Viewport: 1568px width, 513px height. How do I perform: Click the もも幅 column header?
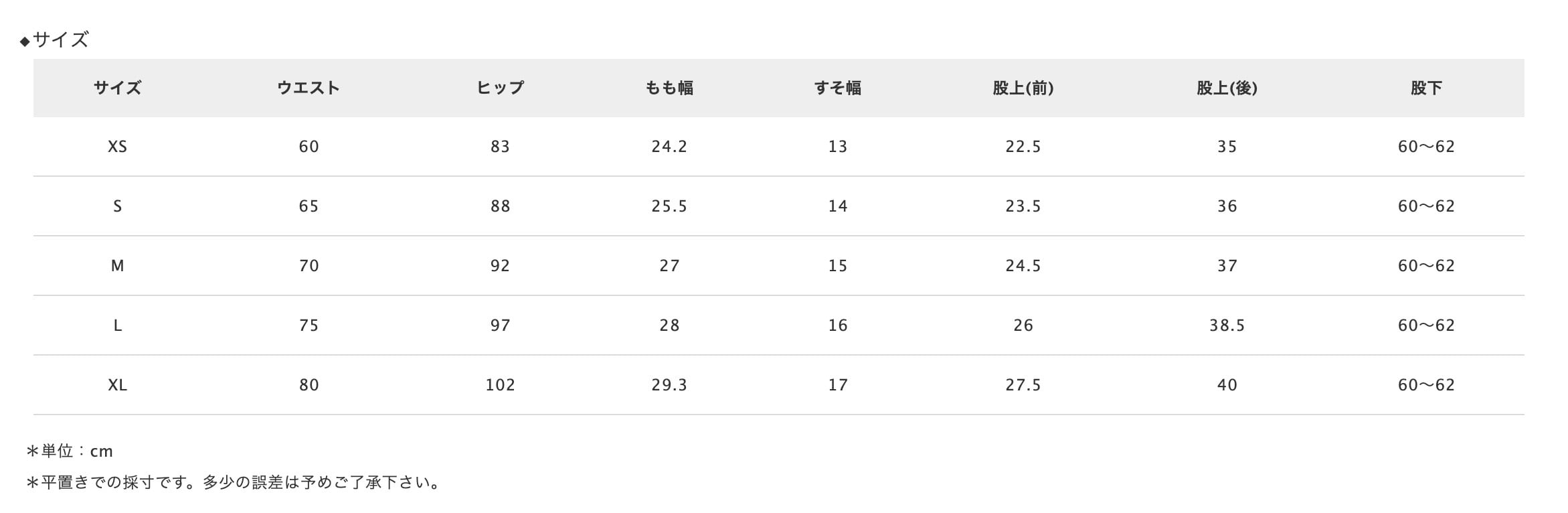coord(669,88)
